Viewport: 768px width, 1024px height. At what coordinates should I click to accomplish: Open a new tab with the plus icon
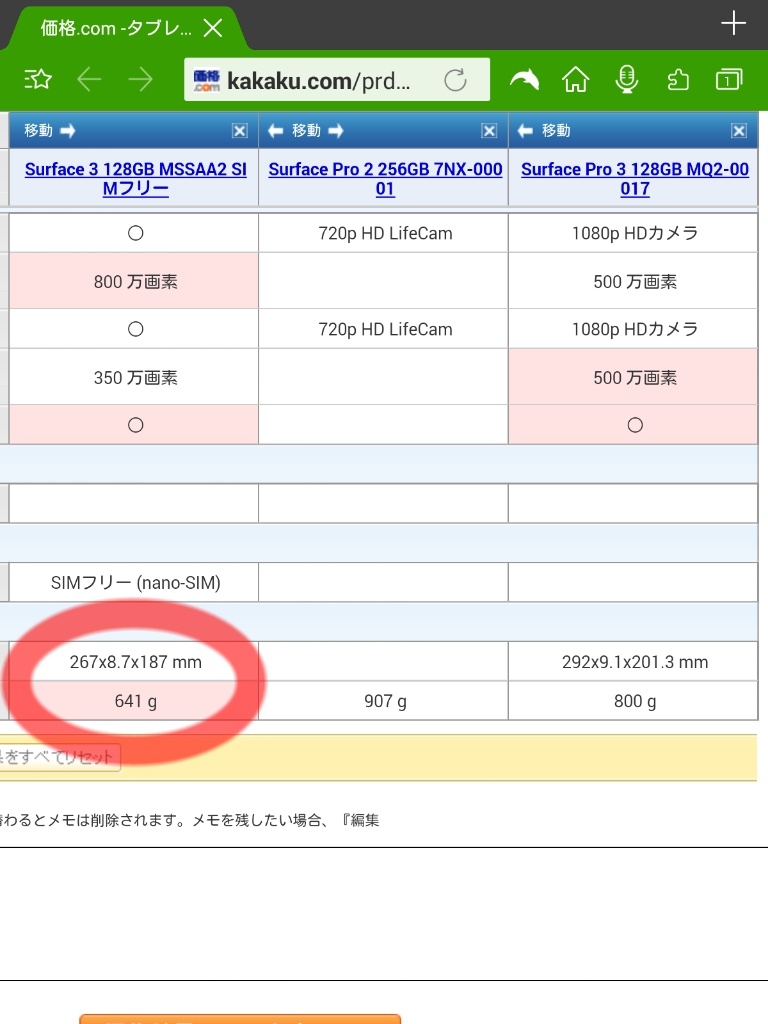pyautogui.click(x=733, y=23)
